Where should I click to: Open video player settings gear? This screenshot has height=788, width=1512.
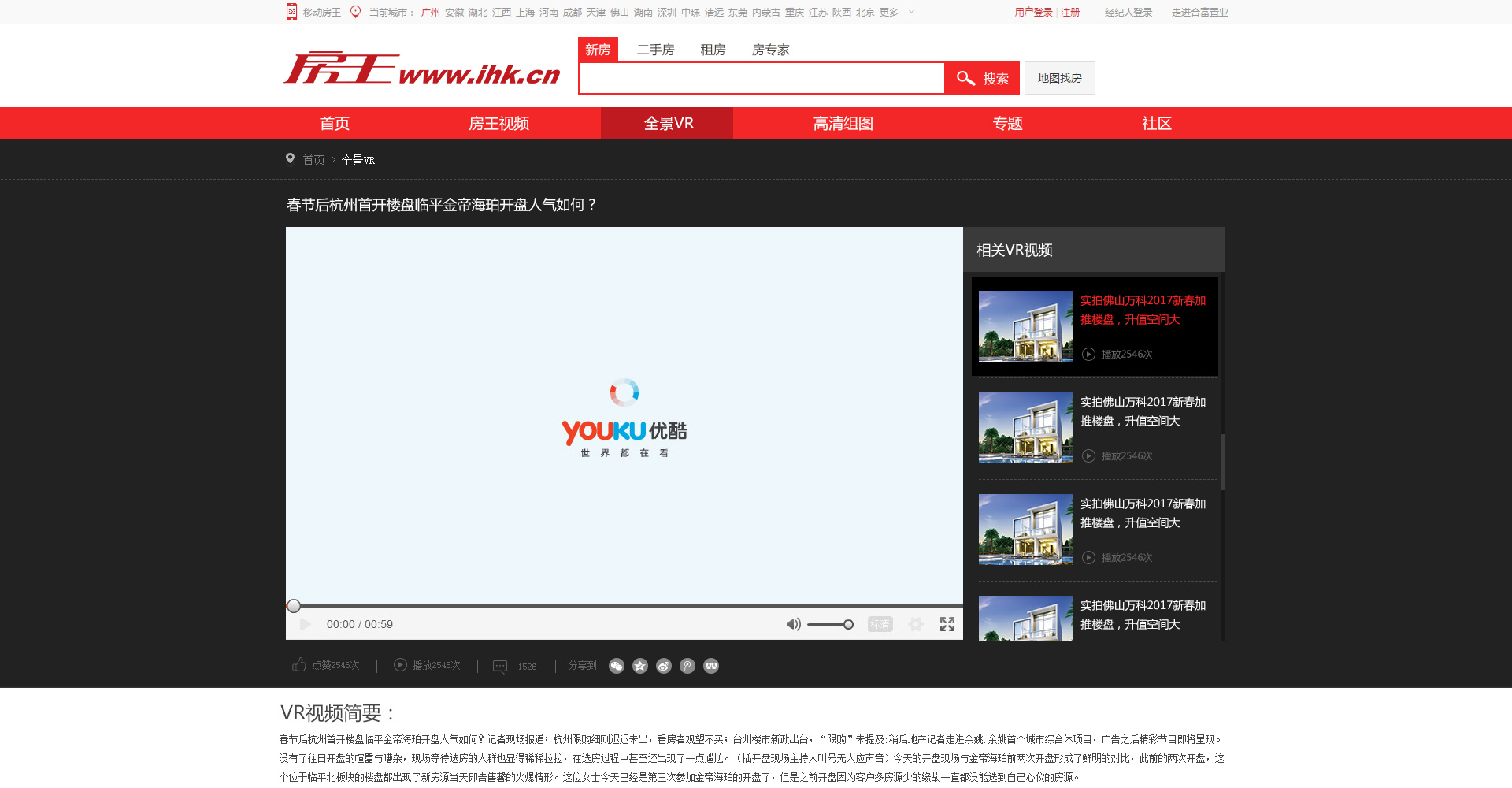point(916,624)
